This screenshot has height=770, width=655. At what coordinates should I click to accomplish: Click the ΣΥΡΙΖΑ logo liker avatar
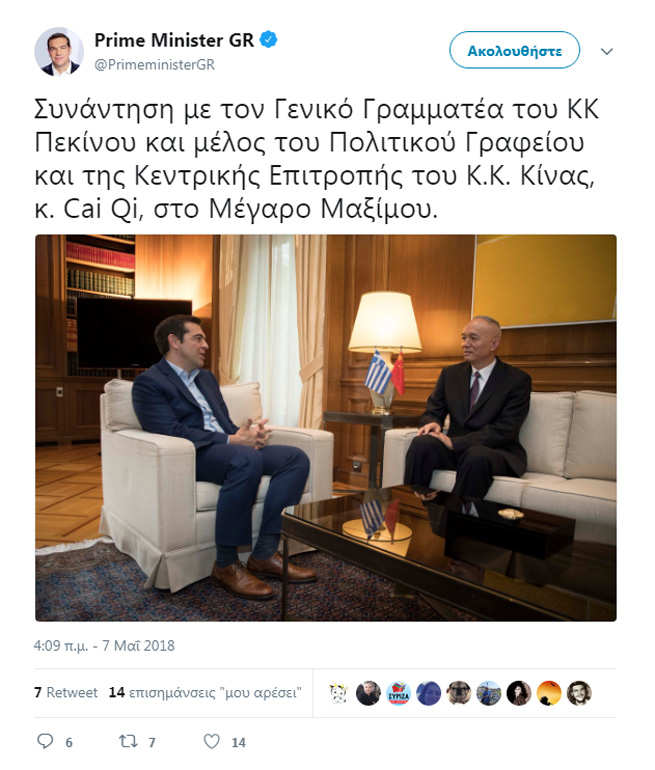pyautogui.click(x=398, y=693)
